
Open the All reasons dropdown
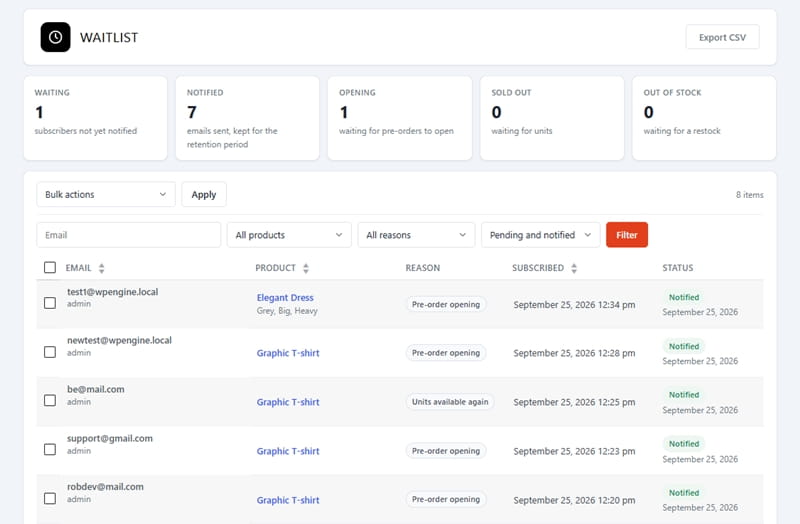(x=416, y=235)
